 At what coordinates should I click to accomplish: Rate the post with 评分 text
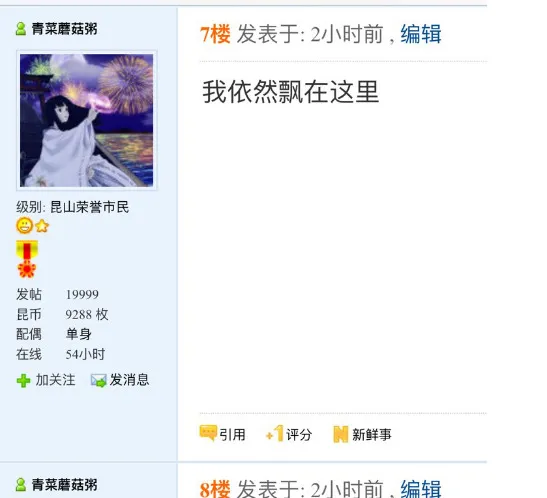pos(299,435)
